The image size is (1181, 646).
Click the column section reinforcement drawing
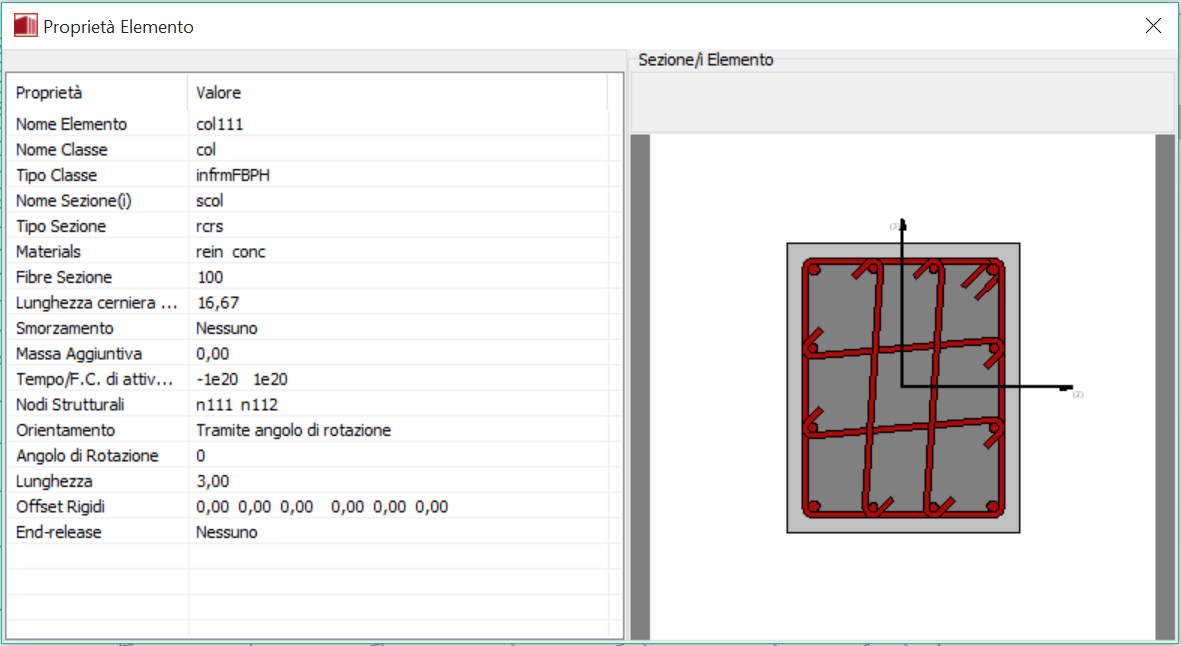903,388
